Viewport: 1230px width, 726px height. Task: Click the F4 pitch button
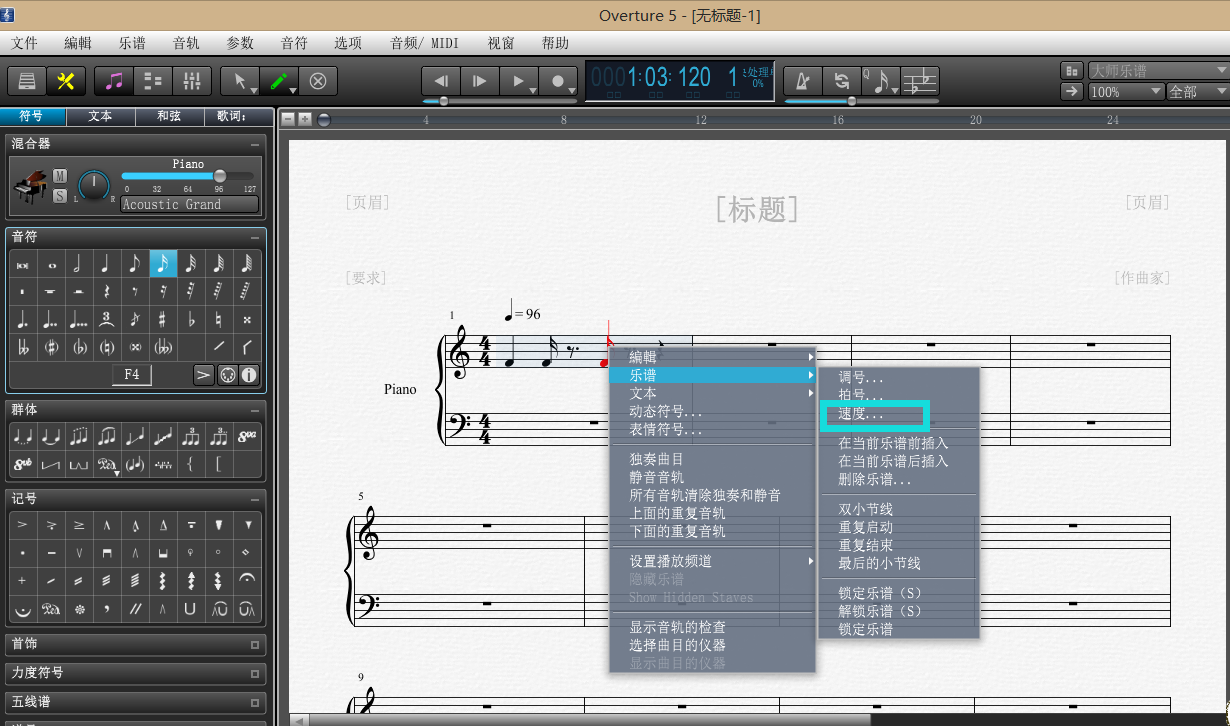[x=132, y=374]
